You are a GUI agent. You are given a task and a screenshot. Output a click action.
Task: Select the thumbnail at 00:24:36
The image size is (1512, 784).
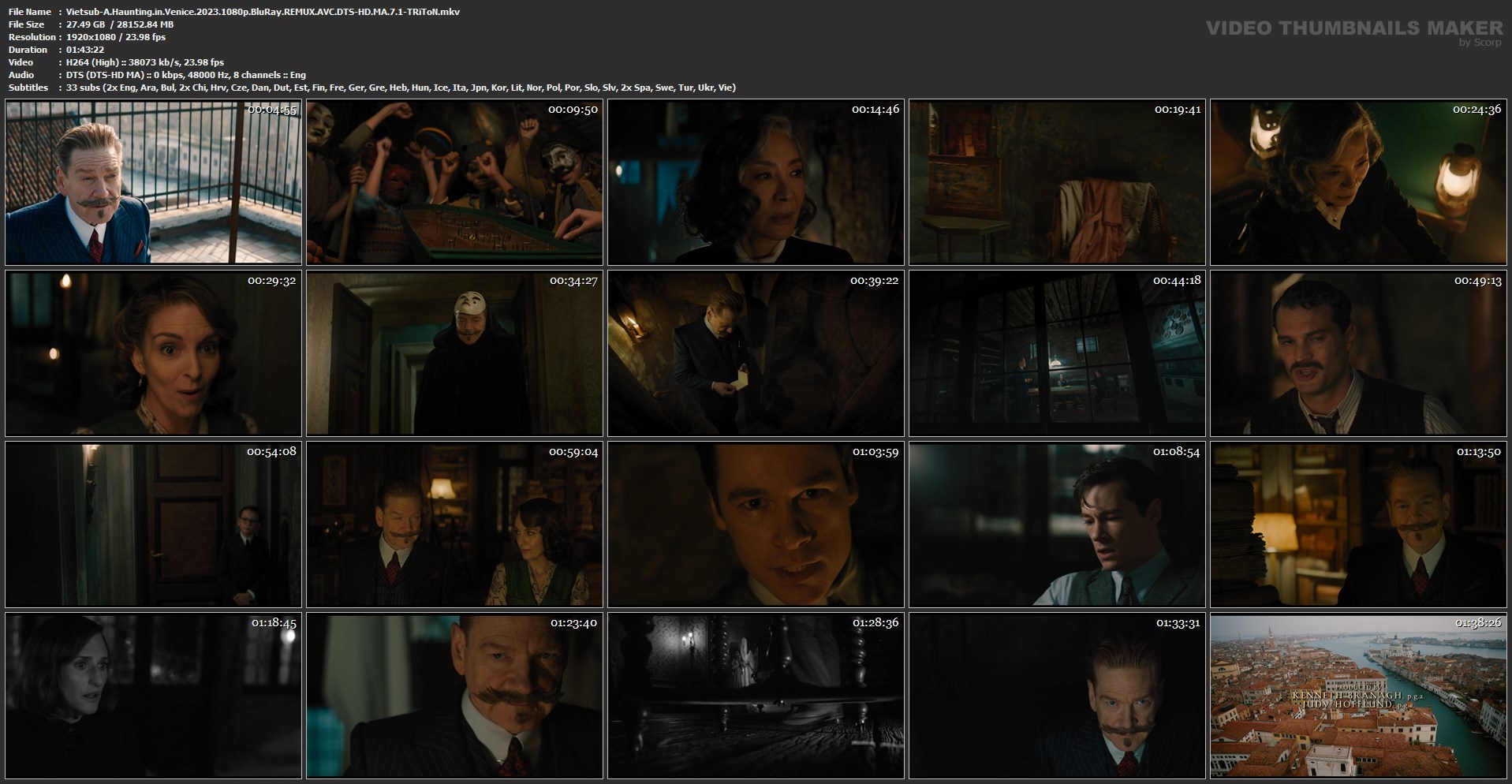click(1358, 182)
